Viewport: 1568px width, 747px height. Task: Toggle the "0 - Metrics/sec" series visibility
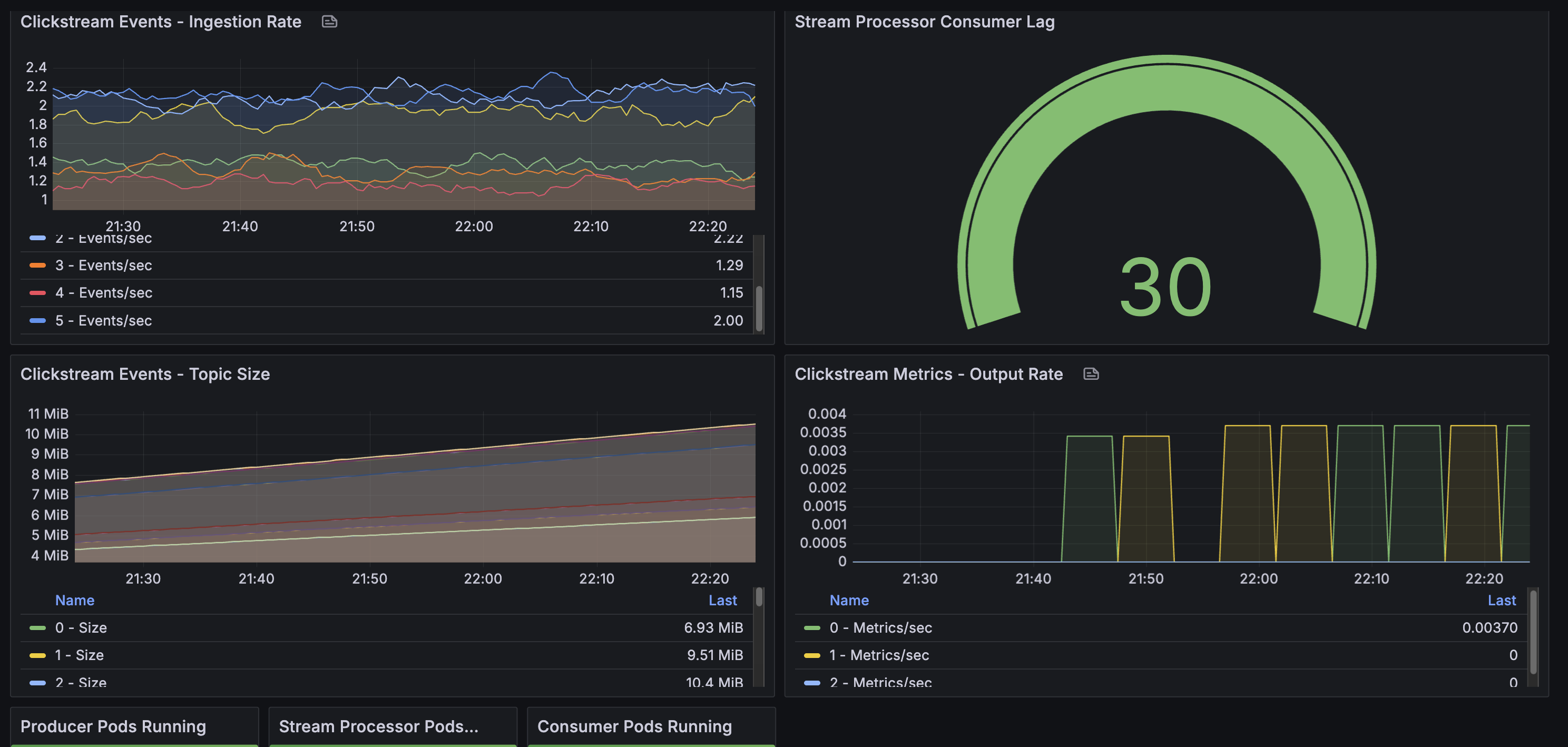pyautogui.click(x=881, y=627)
